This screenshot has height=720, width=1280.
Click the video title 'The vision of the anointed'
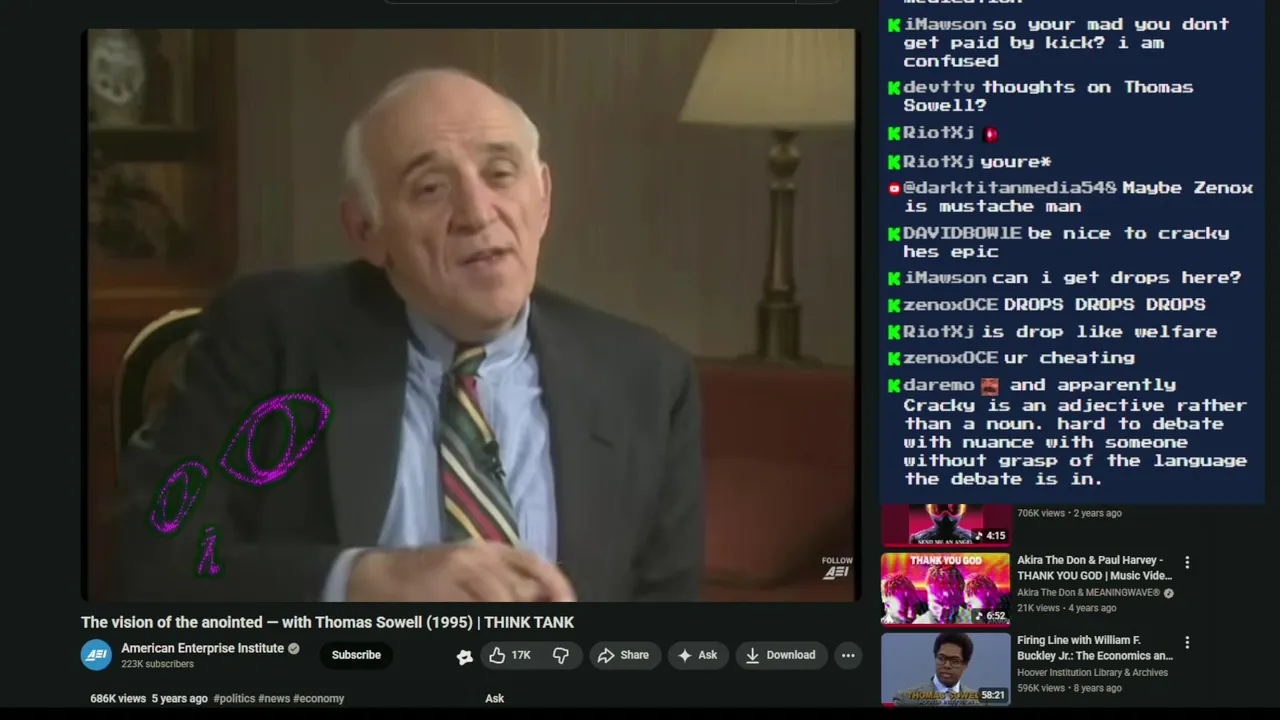coord(327,622)
